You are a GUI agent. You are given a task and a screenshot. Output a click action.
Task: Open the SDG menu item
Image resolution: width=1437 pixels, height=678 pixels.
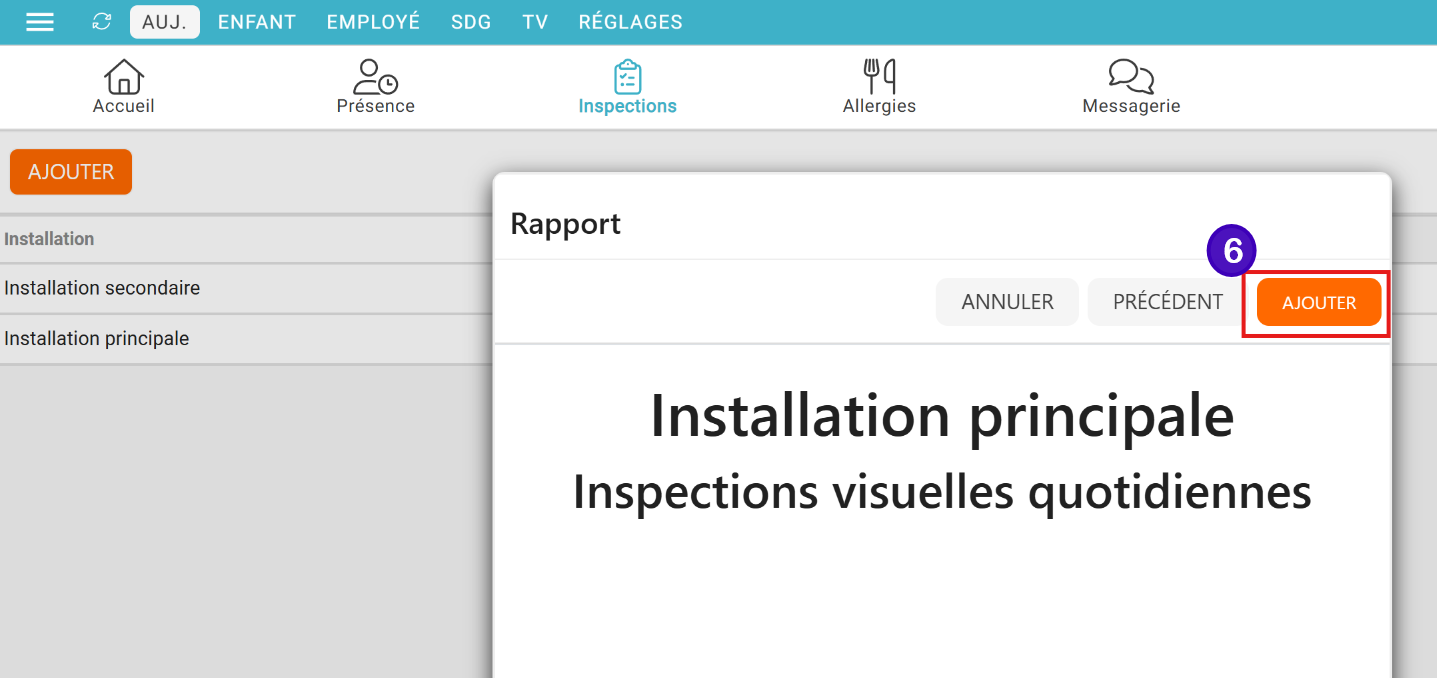471,22
